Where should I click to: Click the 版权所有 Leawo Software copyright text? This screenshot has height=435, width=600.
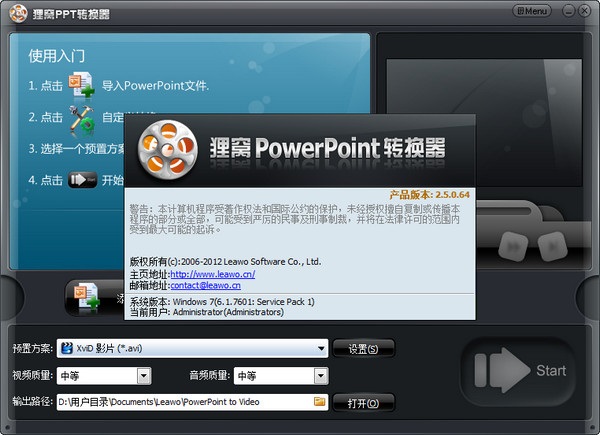click(x=225, y=262)
